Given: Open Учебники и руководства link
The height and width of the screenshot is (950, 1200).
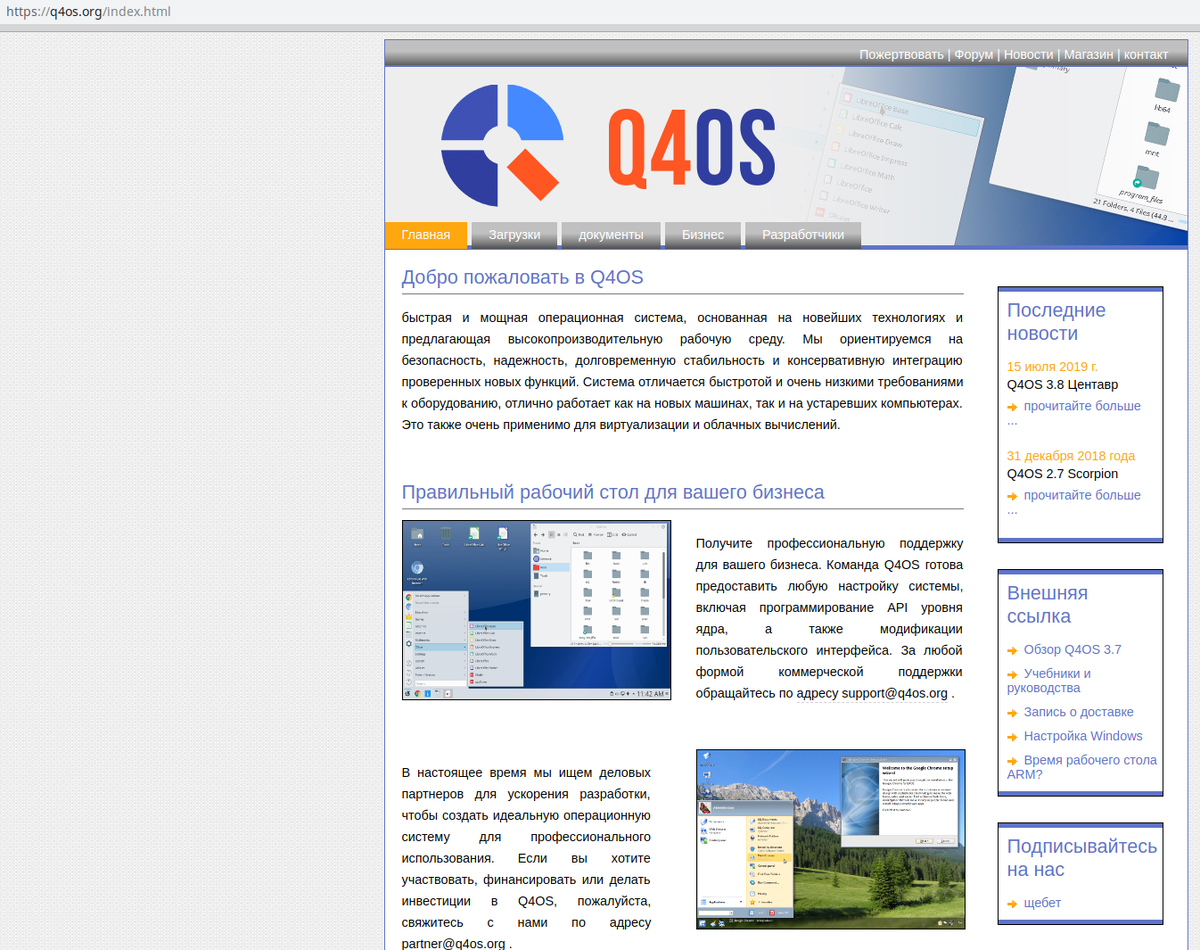Looking at the screenshot, I should click(x=1049, y=680).
